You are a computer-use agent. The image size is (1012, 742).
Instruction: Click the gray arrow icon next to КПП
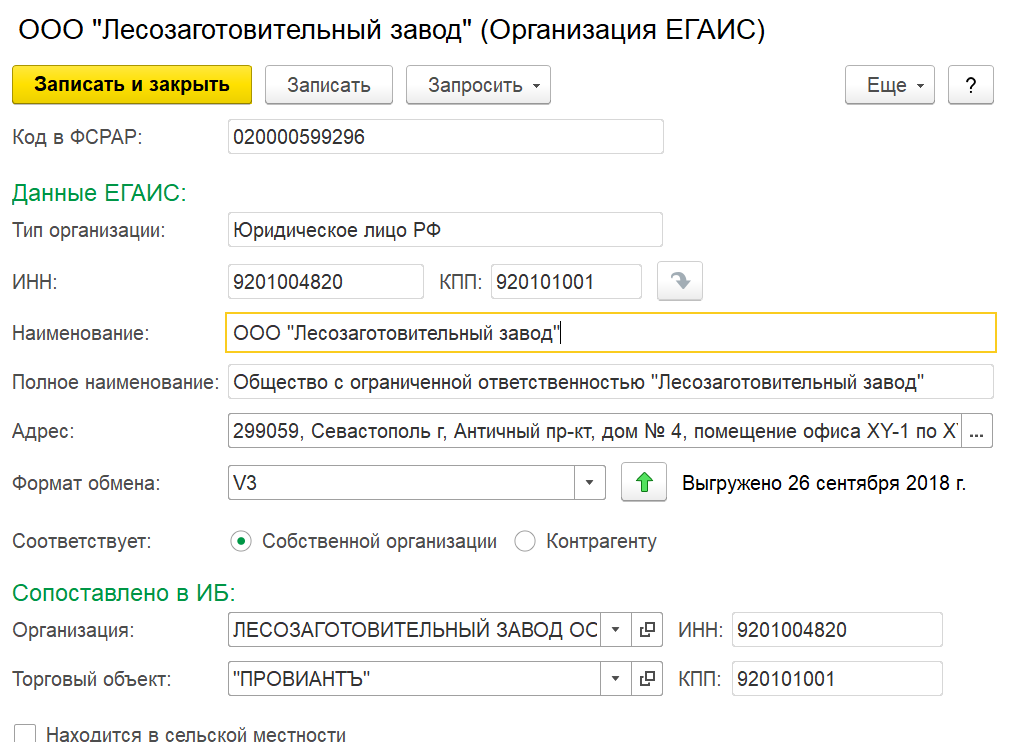(680, 281)
